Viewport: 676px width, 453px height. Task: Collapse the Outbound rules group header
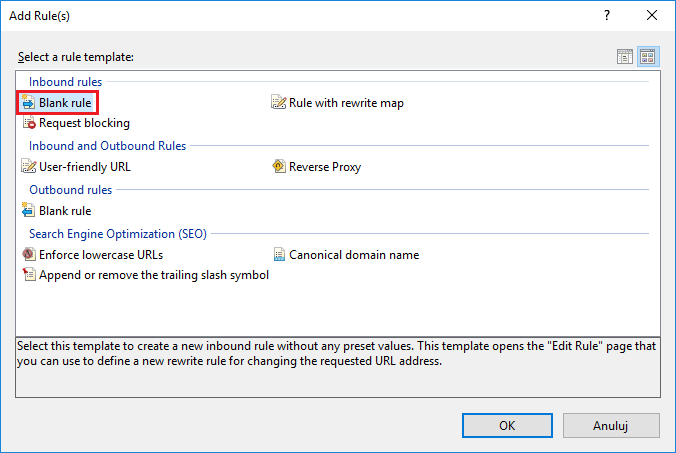71,190
